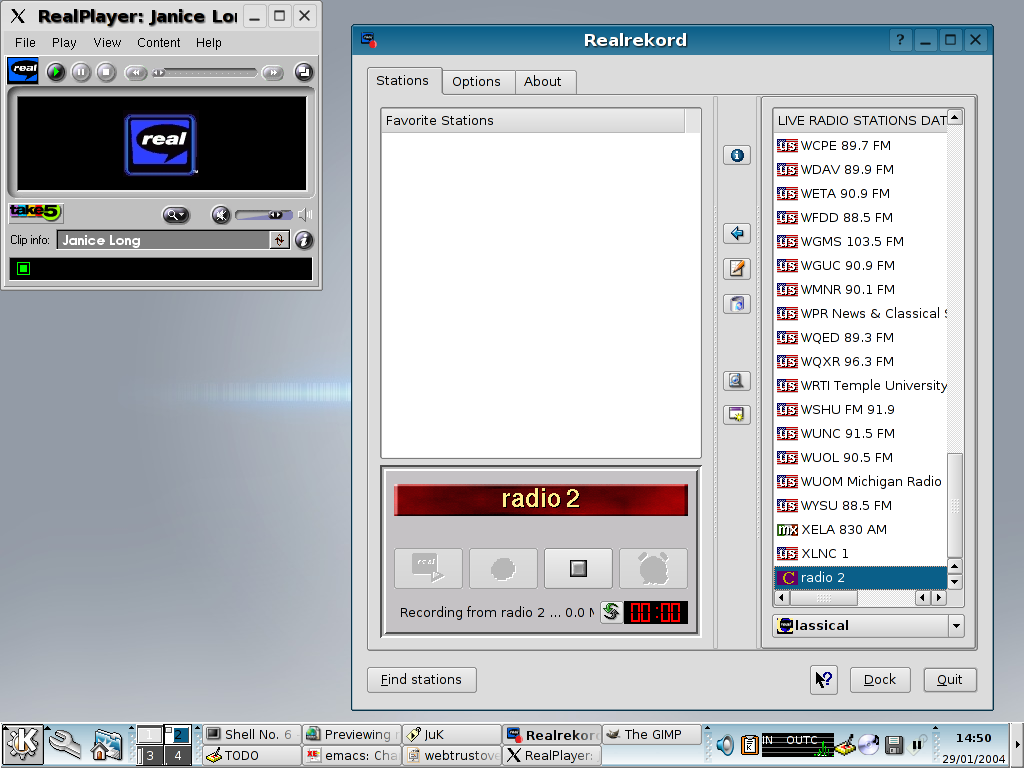1024x768 pixels.
Task: Click the blue info icon in Realrekord
Action: (x=737, y=155)
